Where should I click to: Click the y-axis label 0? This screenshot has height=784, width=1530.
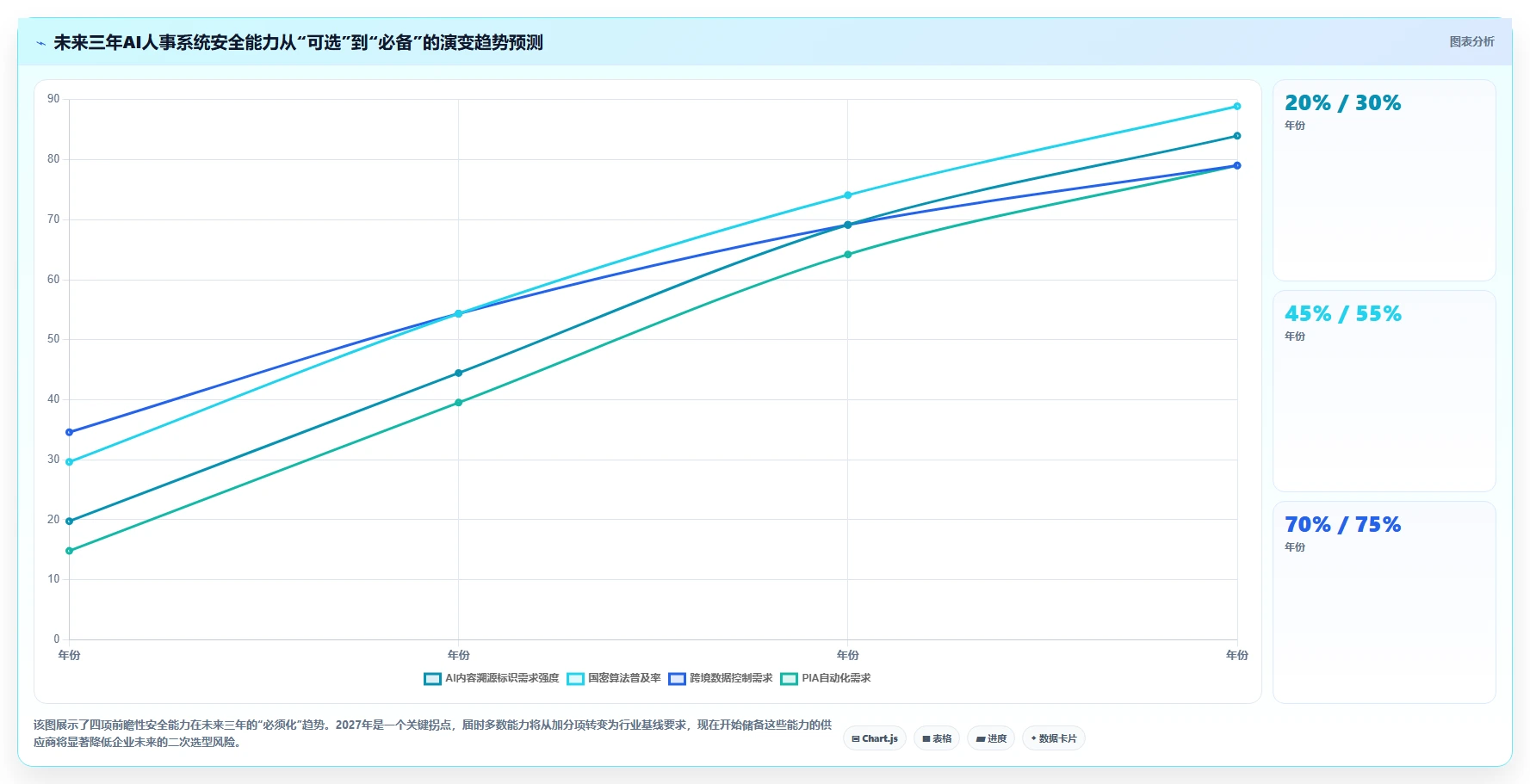click(57, 639)
